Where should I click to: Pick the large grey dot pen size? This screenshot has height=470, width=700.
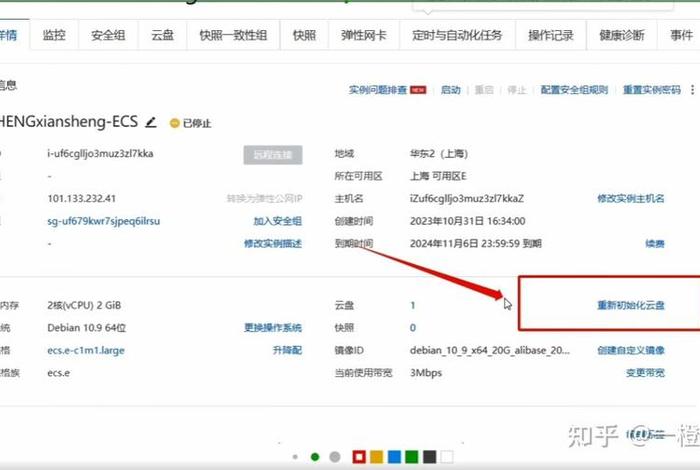point(335,457)
